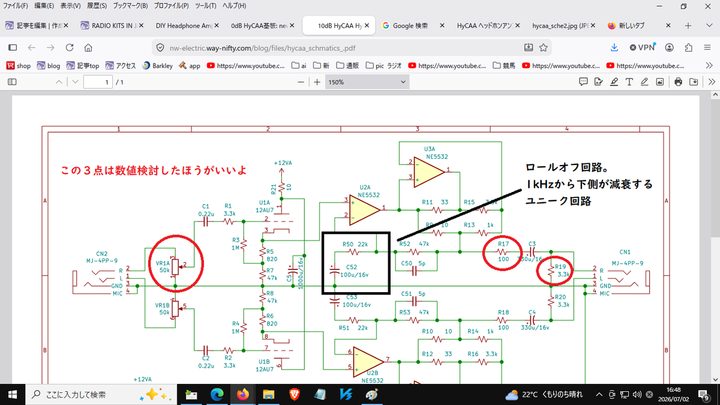The height and width of the screenshot is (405, 720).
Task: Open the Firefox account icon
Action: click(669, 47)
